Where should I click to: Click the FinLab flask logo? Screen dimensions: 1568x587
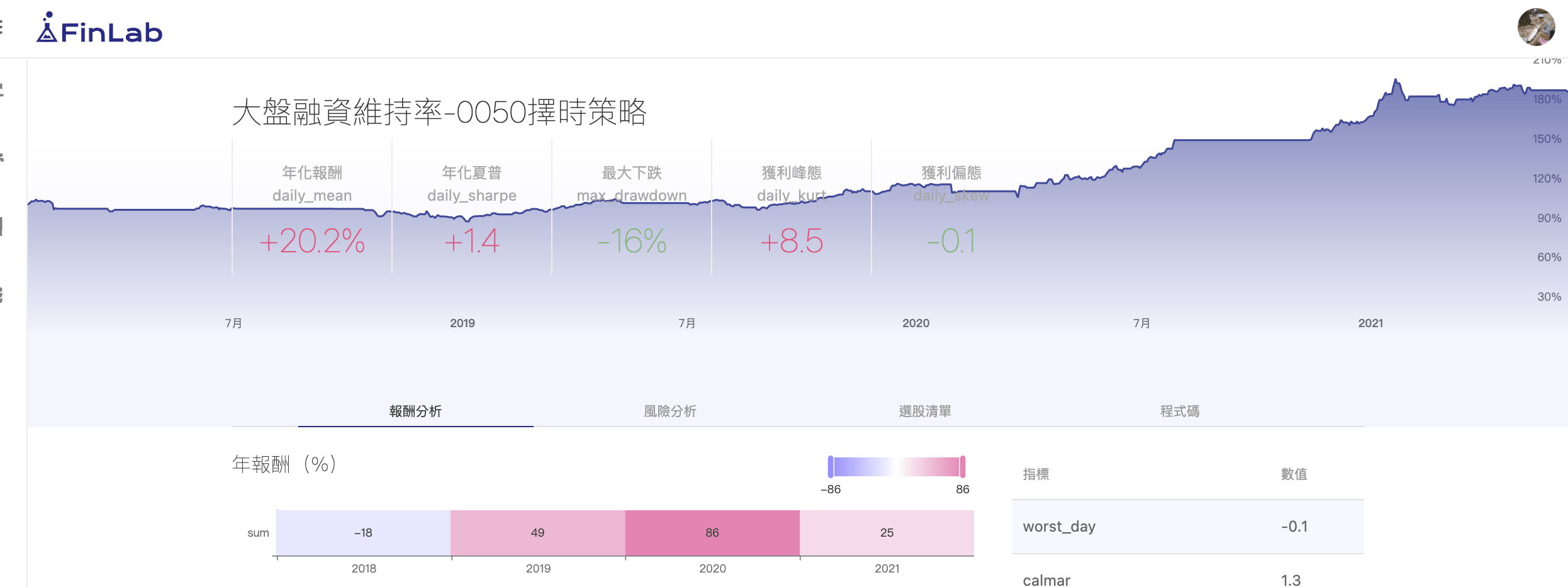pyautogui.click(x=48, y=28)
